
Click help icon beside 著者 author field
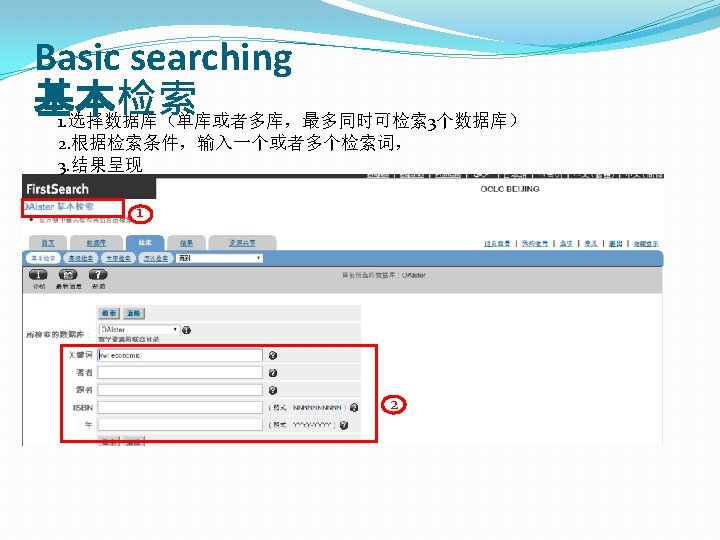pyautogui.click(x=273, y=373)
